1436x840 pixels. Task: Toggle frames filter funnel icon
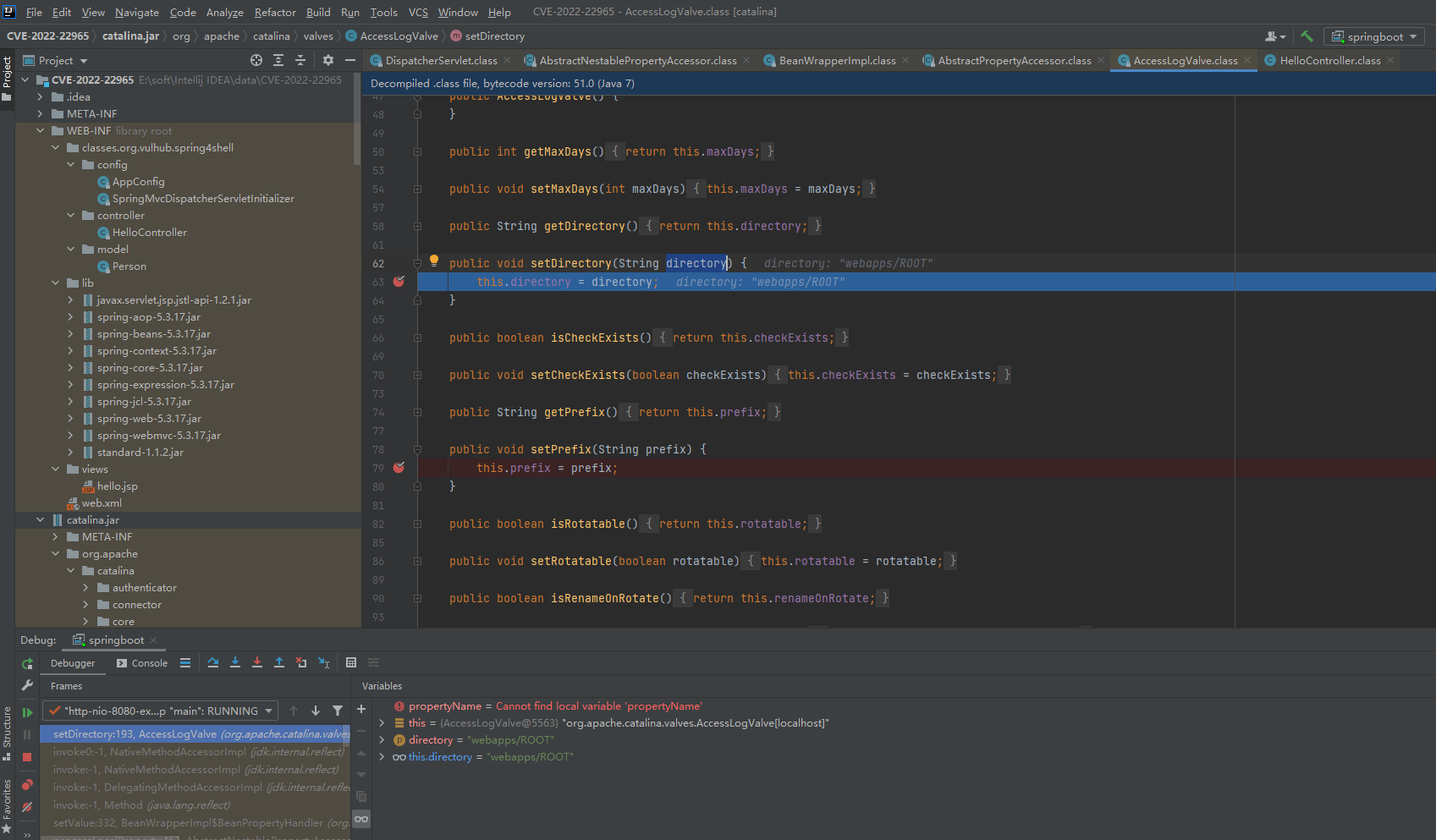(x=338, y=711)
